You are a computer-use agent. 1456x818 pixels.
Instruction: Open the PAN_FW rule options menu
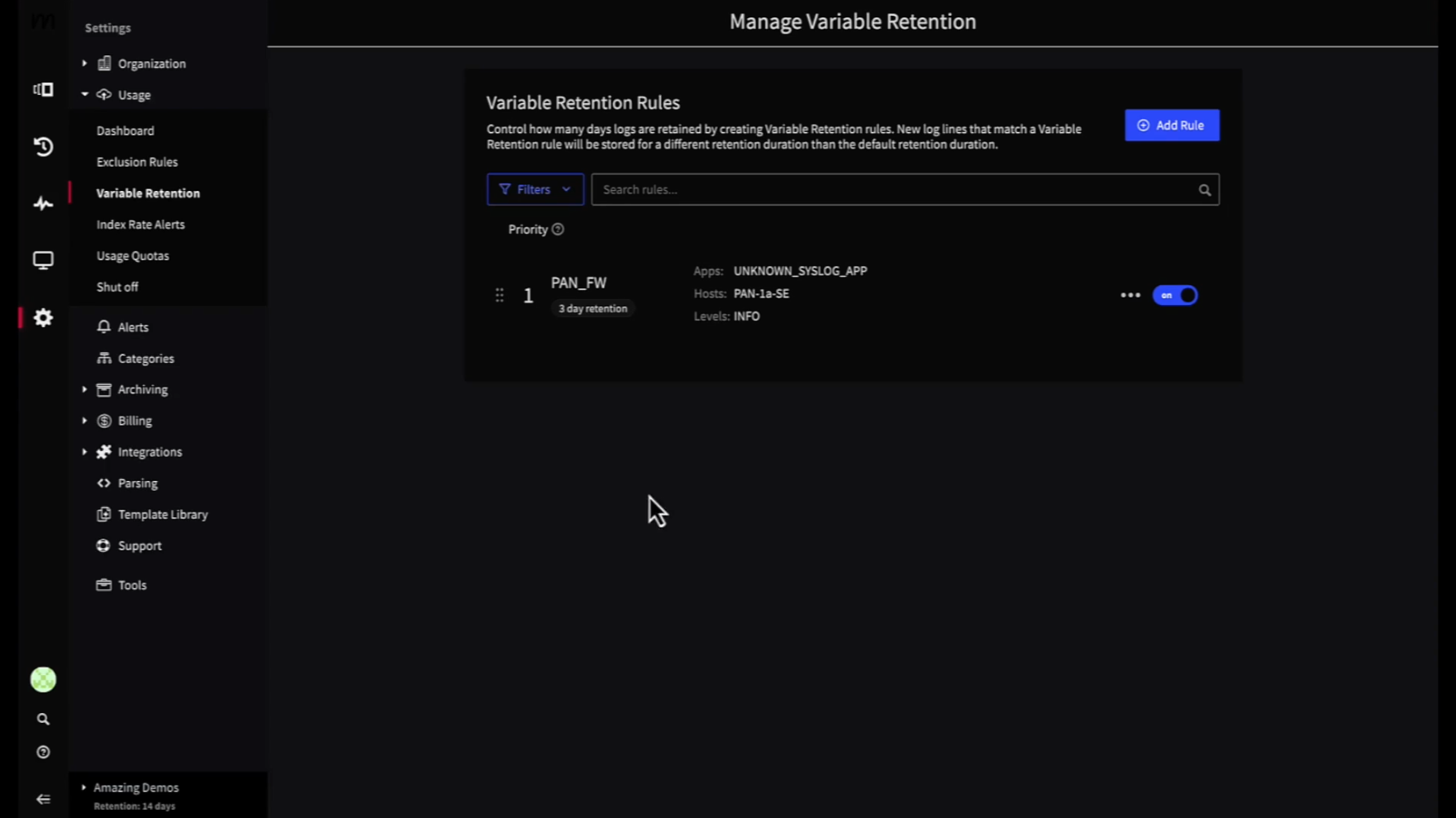[1130, 295]
